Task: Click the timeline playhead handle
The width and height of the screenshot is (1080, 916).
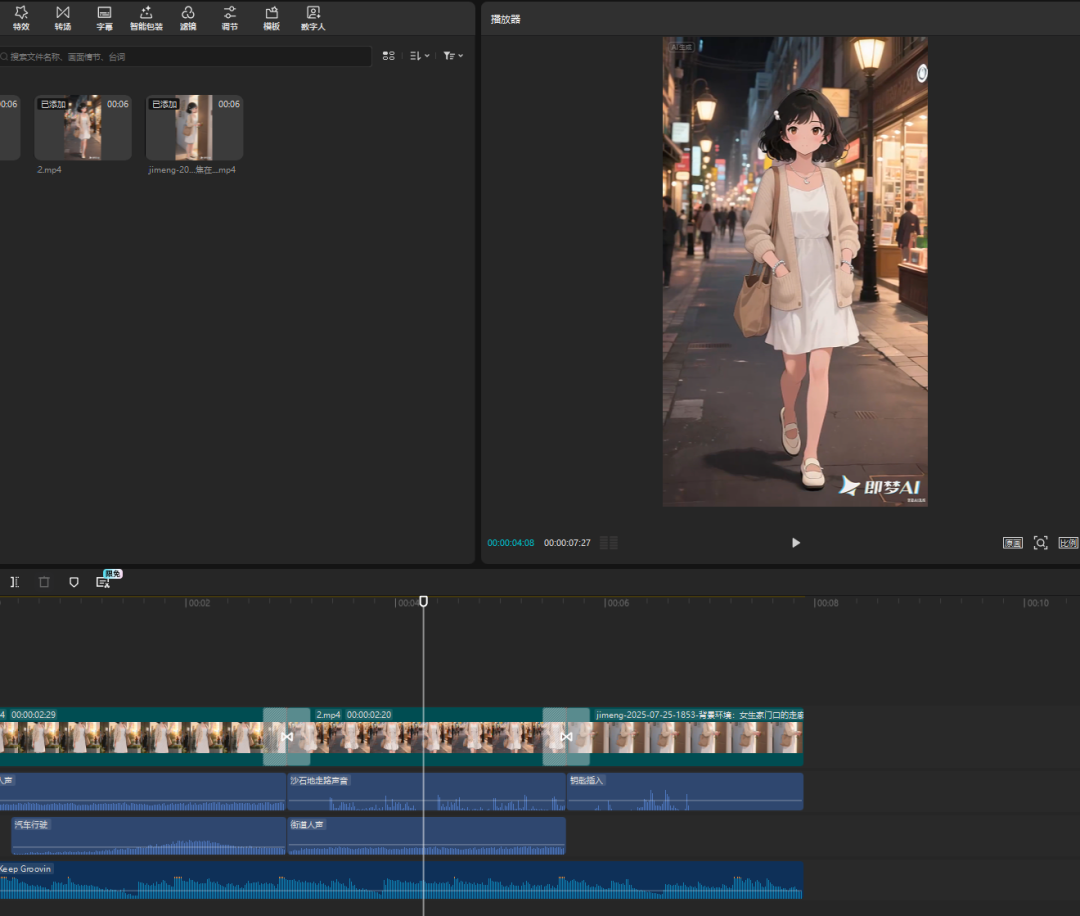Action: pos(424,601)
